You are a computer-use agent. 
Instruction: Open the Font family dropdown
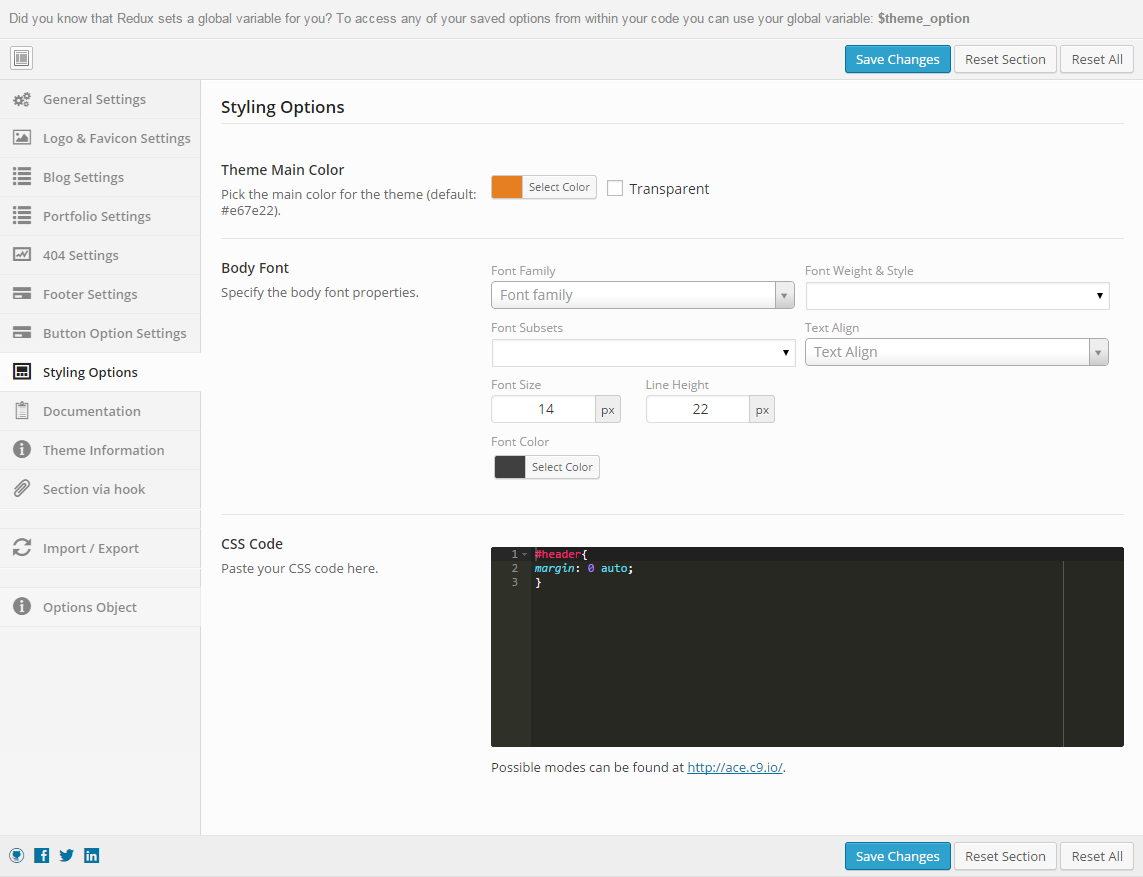[x=642, y=295]
